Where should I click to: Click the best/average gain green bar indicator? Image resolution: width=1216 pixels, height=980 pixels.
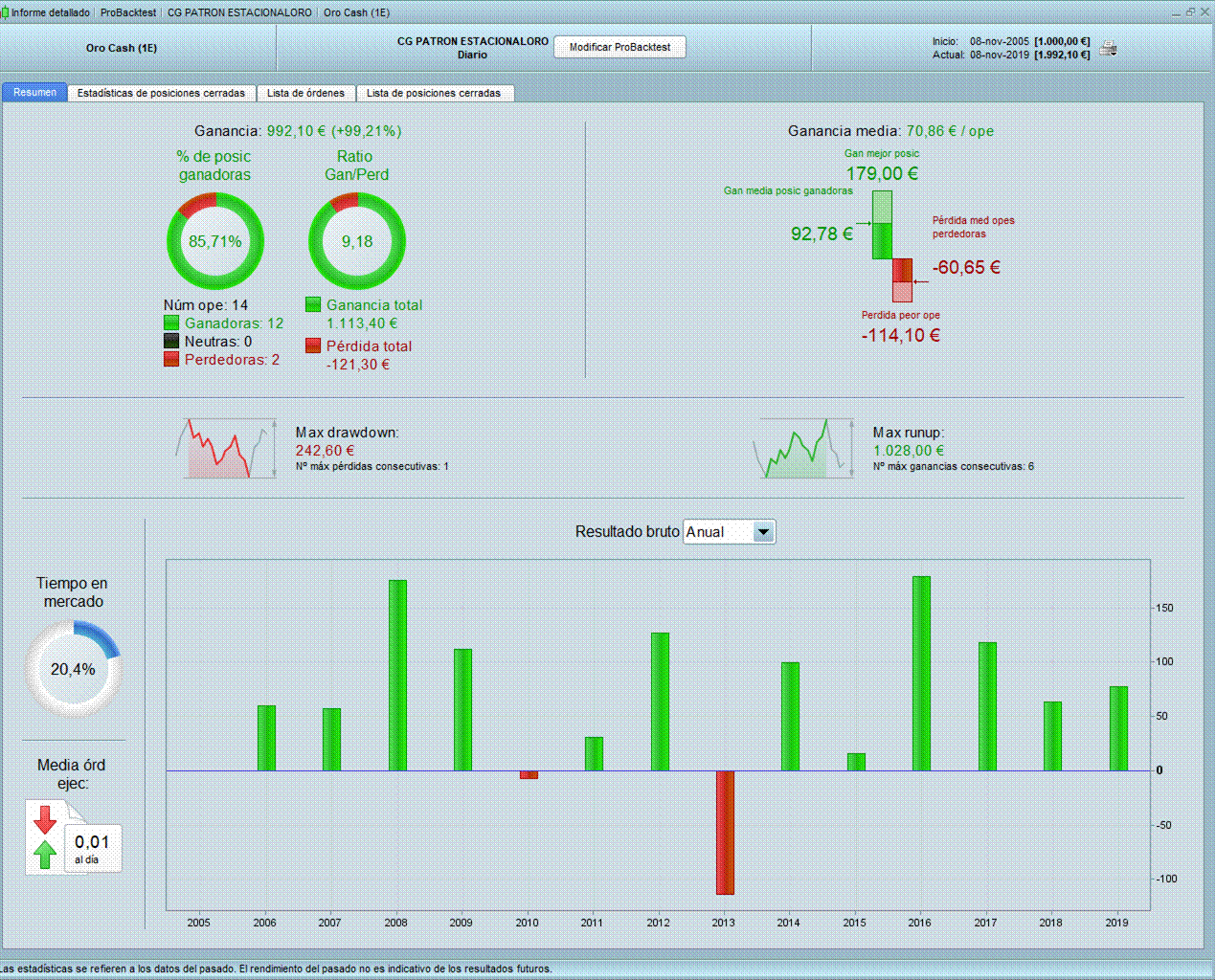click(882, 225)
